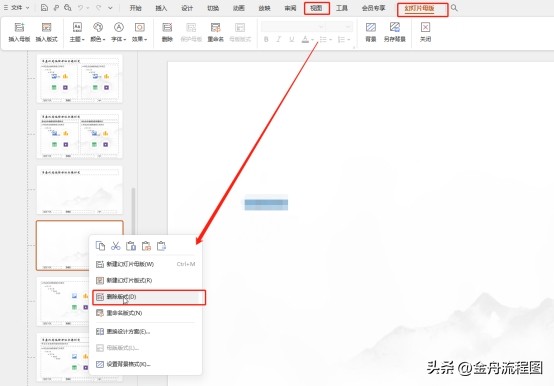Open the Colors (颜色) dropdown

click(x=98, y=32)
